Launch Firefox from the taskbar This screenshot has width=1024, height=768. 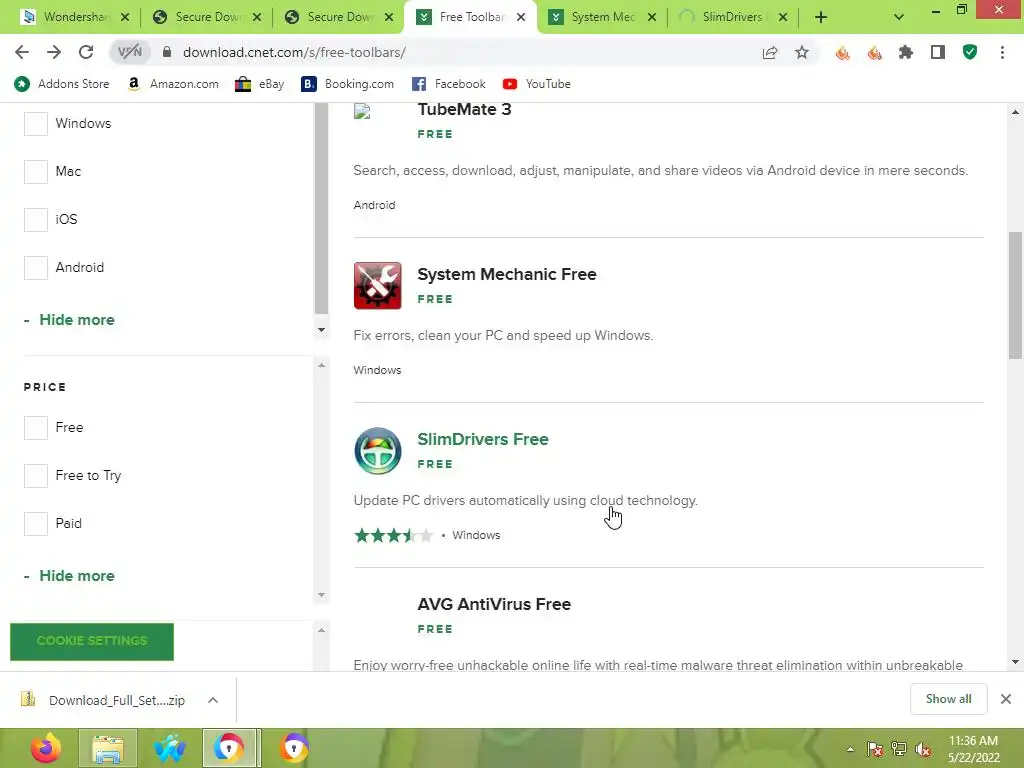point(46,748)
